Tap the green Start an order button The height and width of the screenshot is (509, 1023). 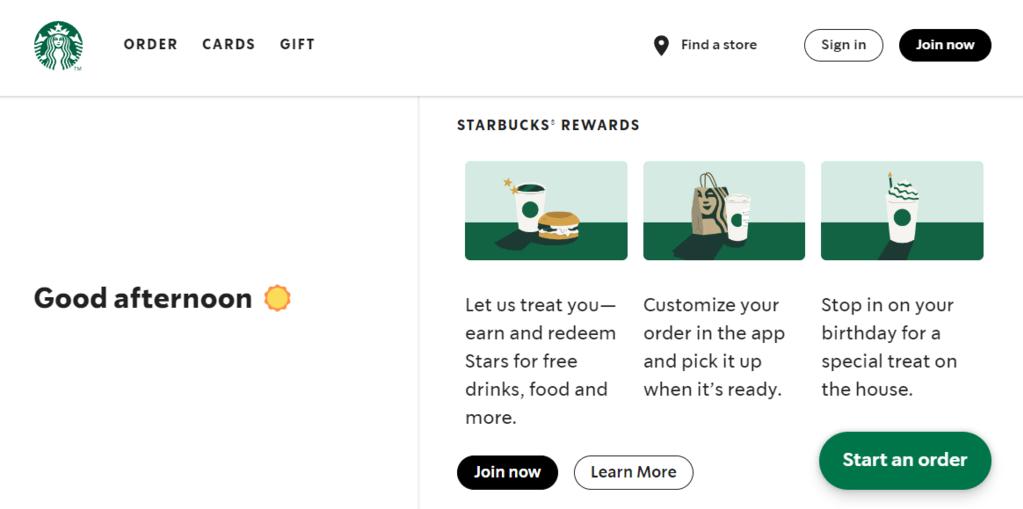click(904, 460)
